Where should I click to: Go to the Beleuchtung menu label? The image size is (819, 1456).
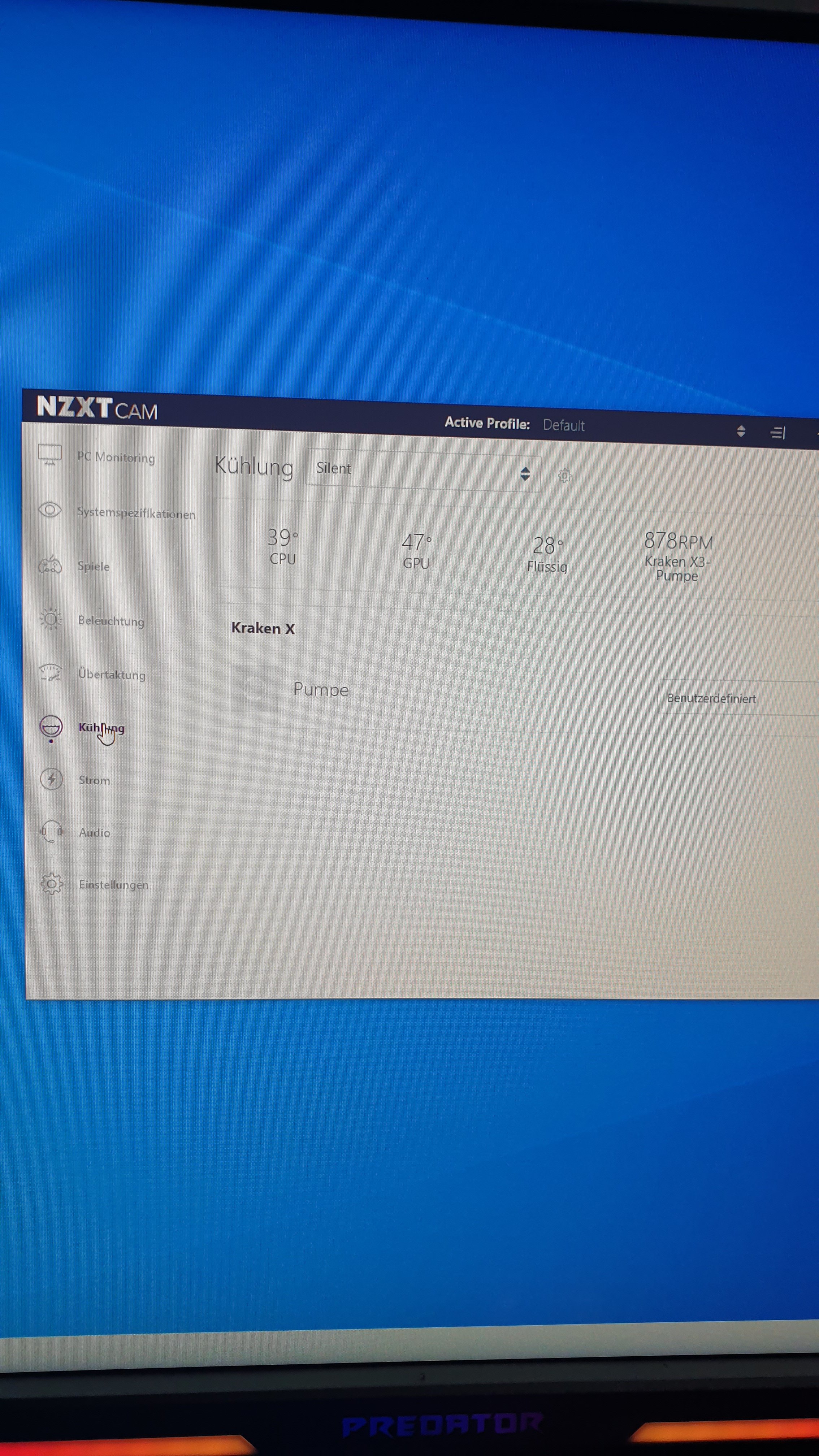pos(111,621)
